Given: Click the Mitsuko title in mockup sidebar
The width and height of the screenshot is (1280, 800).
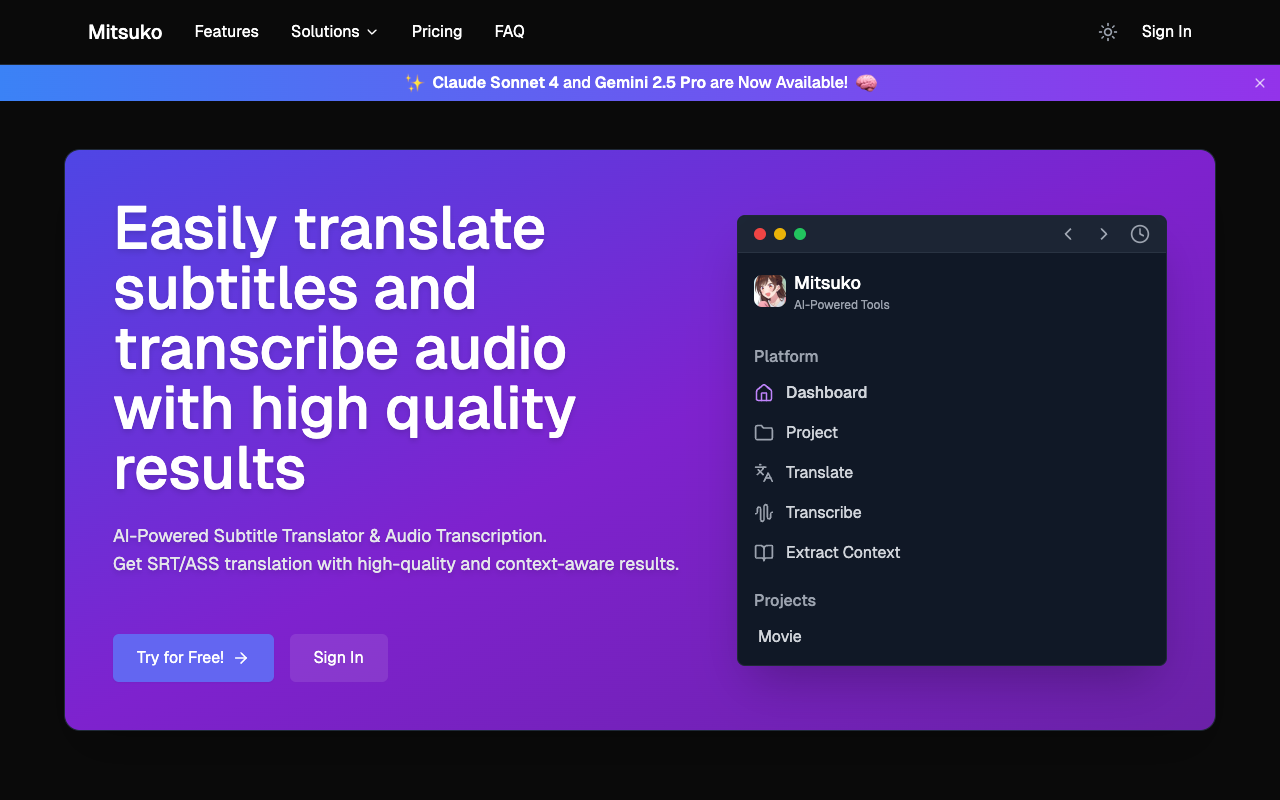Looking at the screenshot, I should 827,283.
